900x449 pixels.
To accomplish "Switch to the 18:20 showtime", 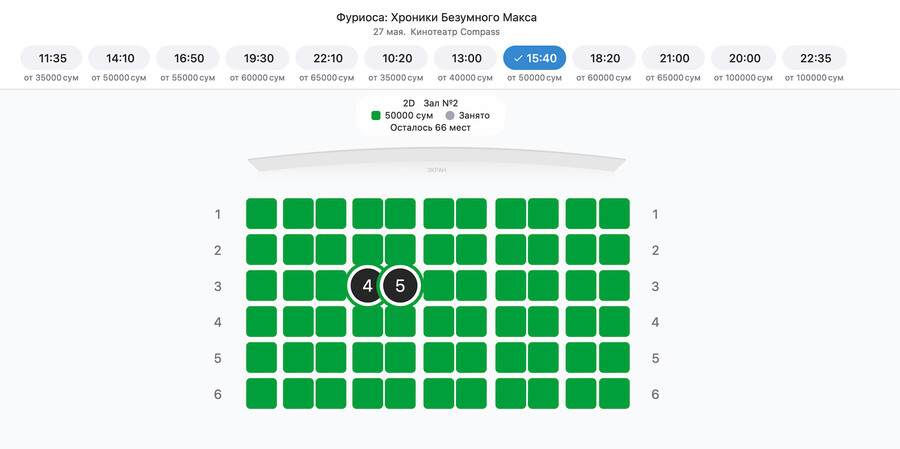I will tap(604, 58).
